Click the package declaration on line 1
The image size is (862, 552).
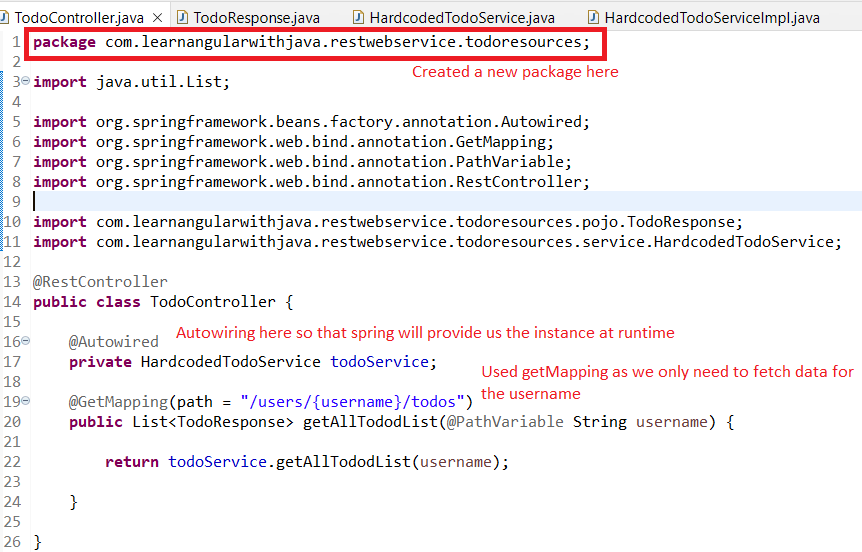coord(311,42)
